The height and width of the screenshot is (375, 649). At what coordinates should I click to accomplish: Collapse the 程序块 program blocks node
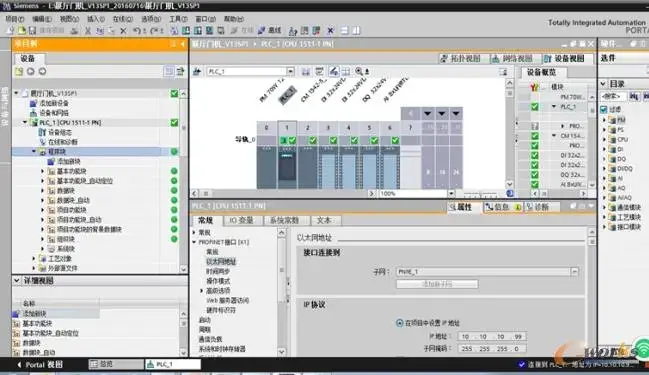coord(34,151)
